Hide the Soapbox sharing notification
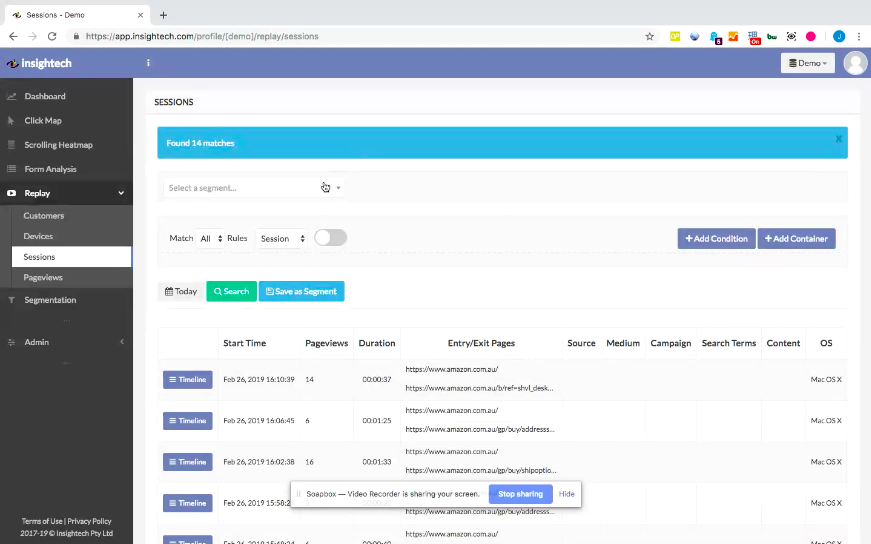This screenshot has height=544, width=871. pyautogui.click(x=567, y=494)
